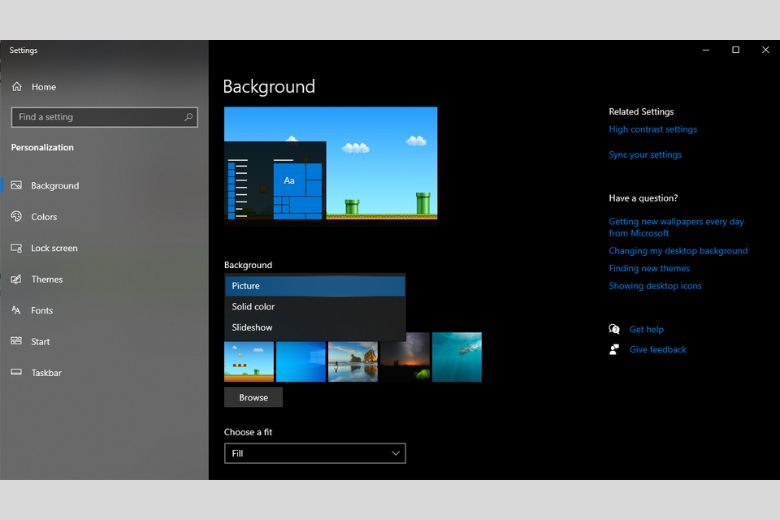Click the Themes brush icon
The image size is (780, 520).
[x=17, y=279]
